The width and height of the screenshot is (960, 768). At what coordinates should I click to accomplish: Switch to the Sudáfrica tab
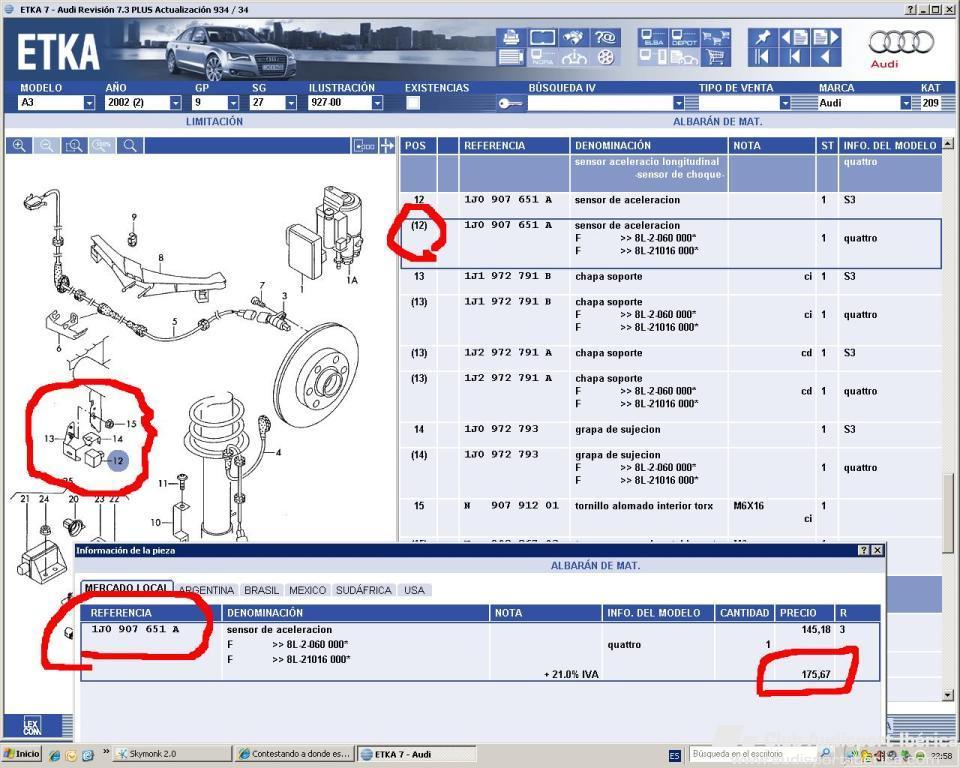pyautogui.click(x=364, y=590)
